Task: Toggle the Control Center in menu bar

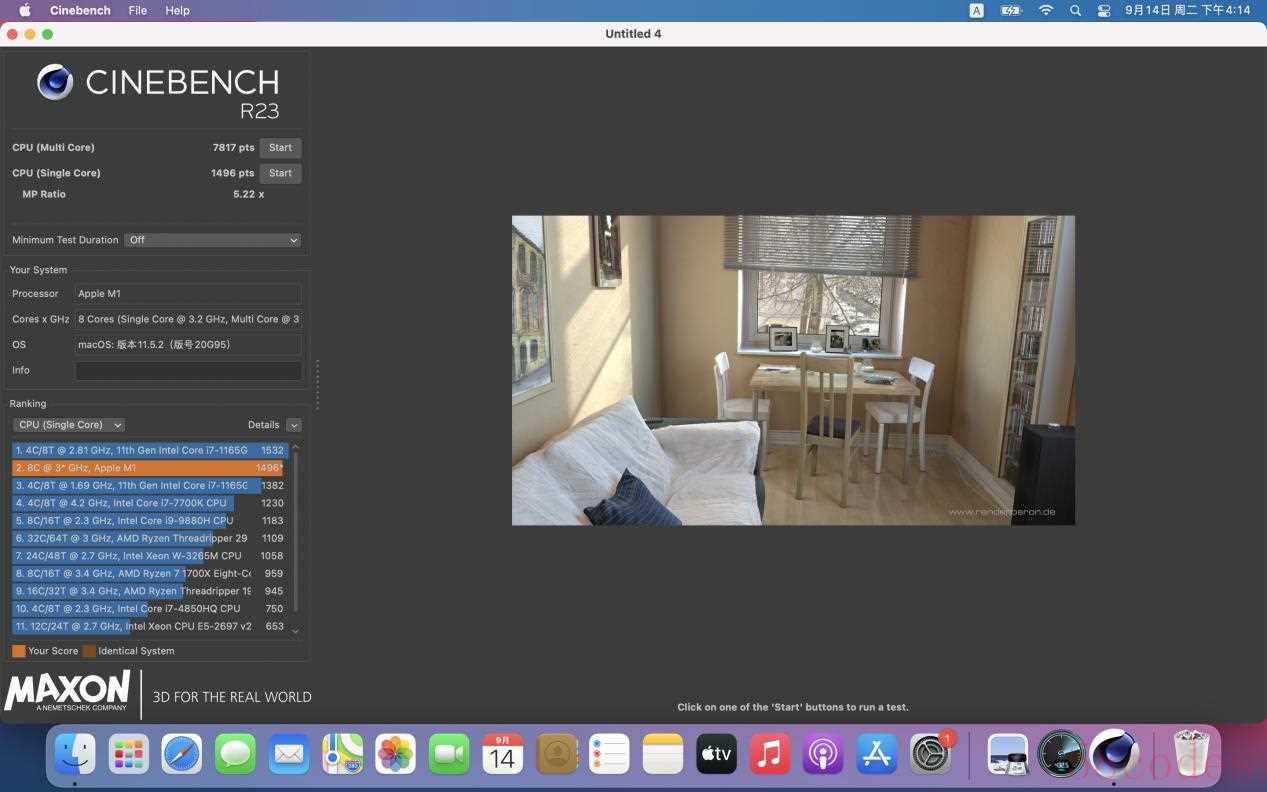Action: click(1104, 10)
